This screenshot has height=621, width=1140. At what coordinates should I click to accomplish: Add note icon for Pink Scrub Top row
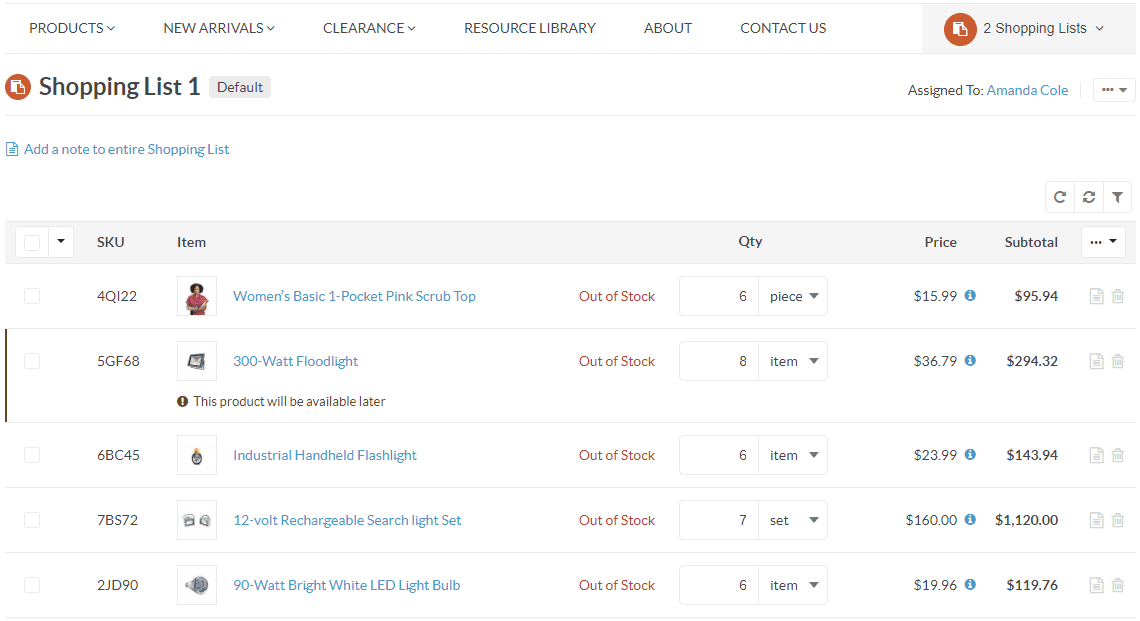click(1096, 296)
